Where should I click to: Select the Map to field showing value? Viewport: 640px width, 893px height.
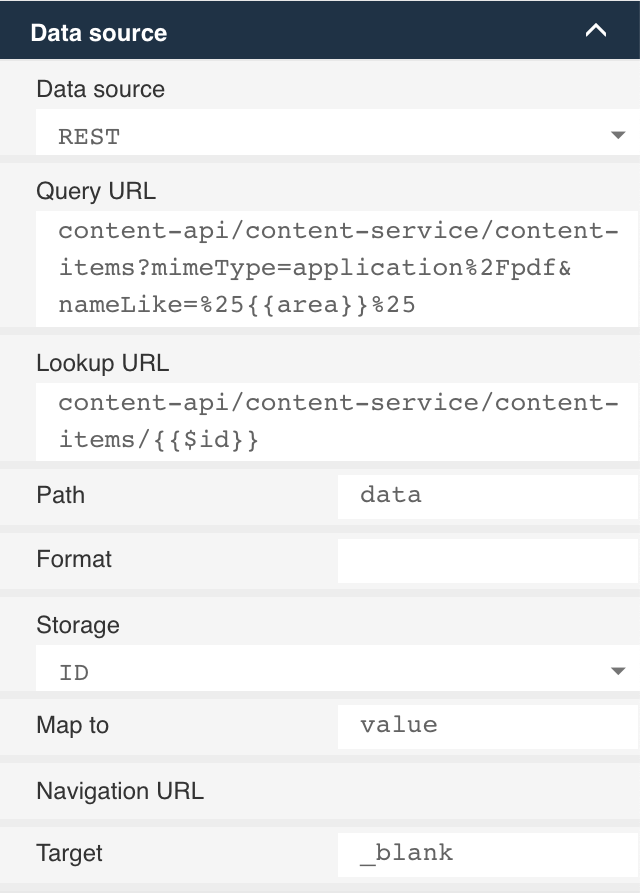(x=486, y=726)
